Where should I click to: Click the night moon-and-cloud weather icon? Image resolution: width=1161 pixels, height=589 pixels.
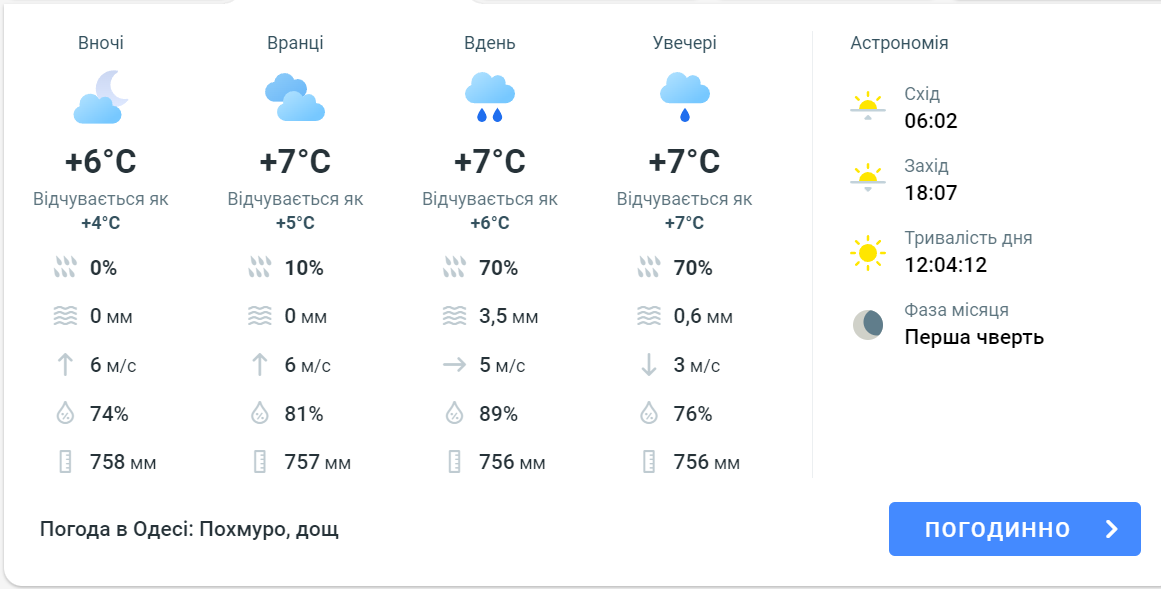101,97
